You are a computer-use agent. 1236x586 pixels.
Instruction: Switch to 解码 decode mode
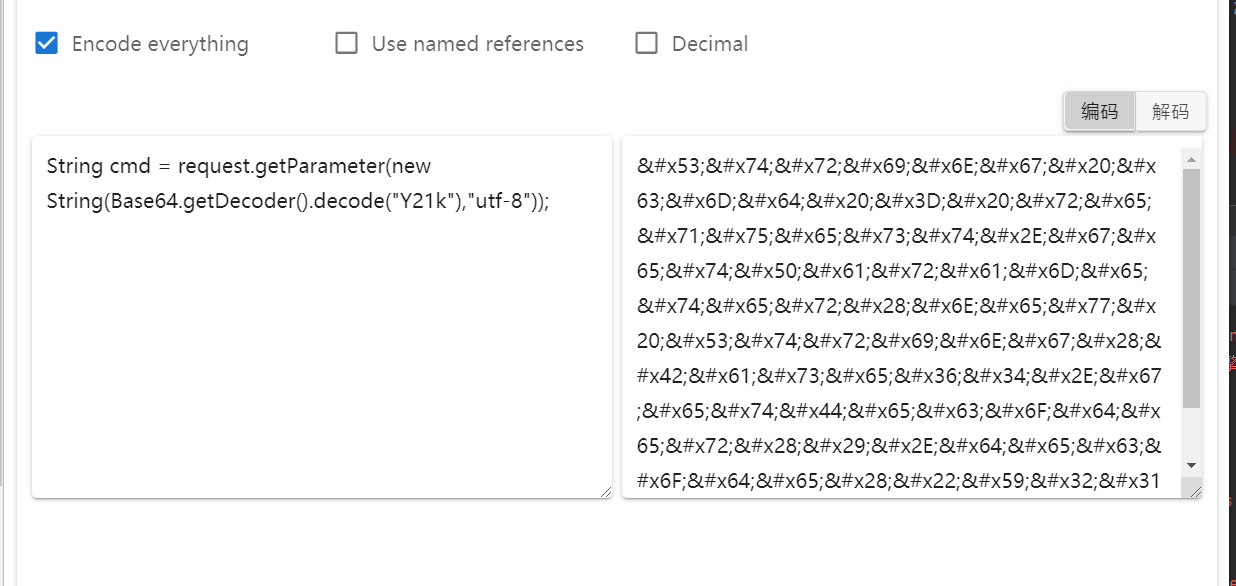(x=1171, y=111)
